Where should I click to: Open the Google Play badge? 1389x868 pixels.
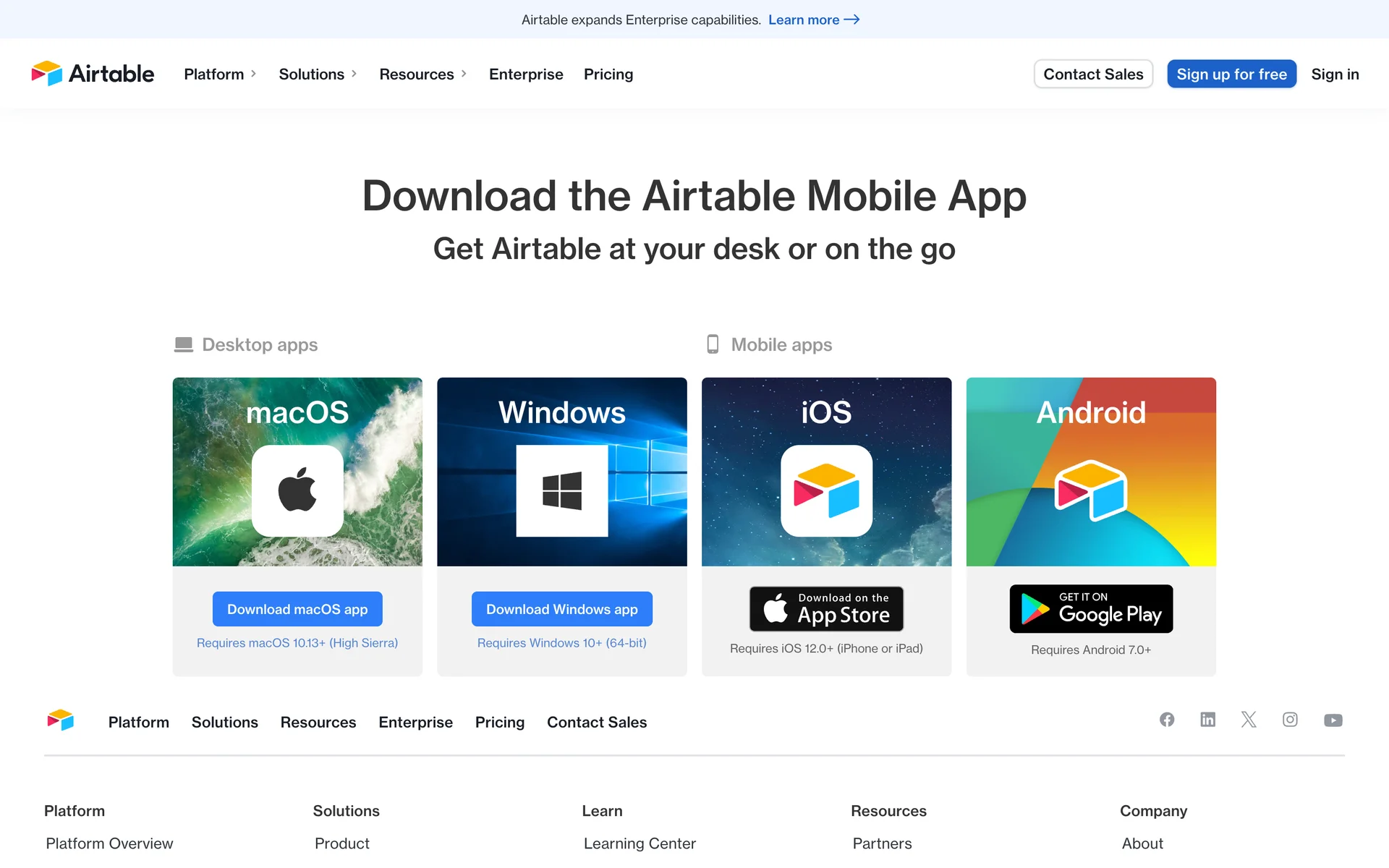(1091, 609)
